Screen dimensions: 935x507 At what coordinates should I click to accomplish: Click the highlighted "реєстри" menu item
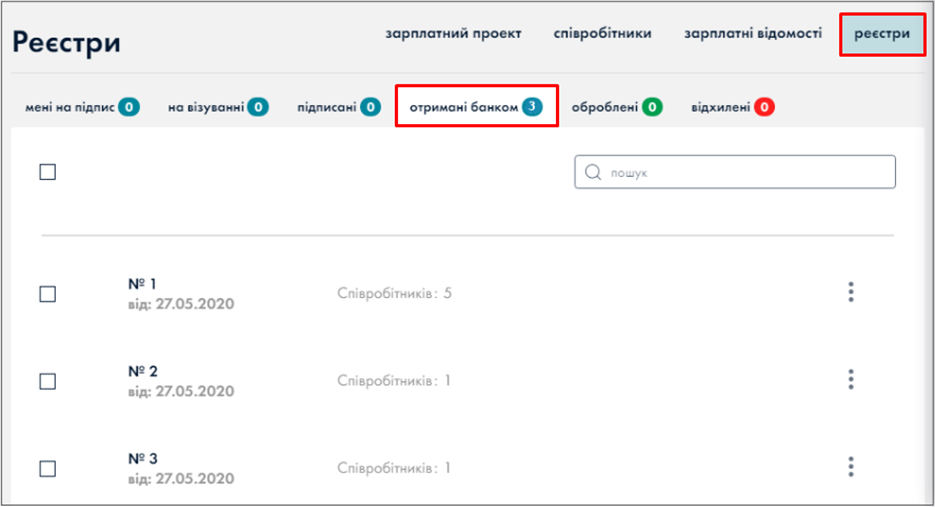[x=881, y=34]
